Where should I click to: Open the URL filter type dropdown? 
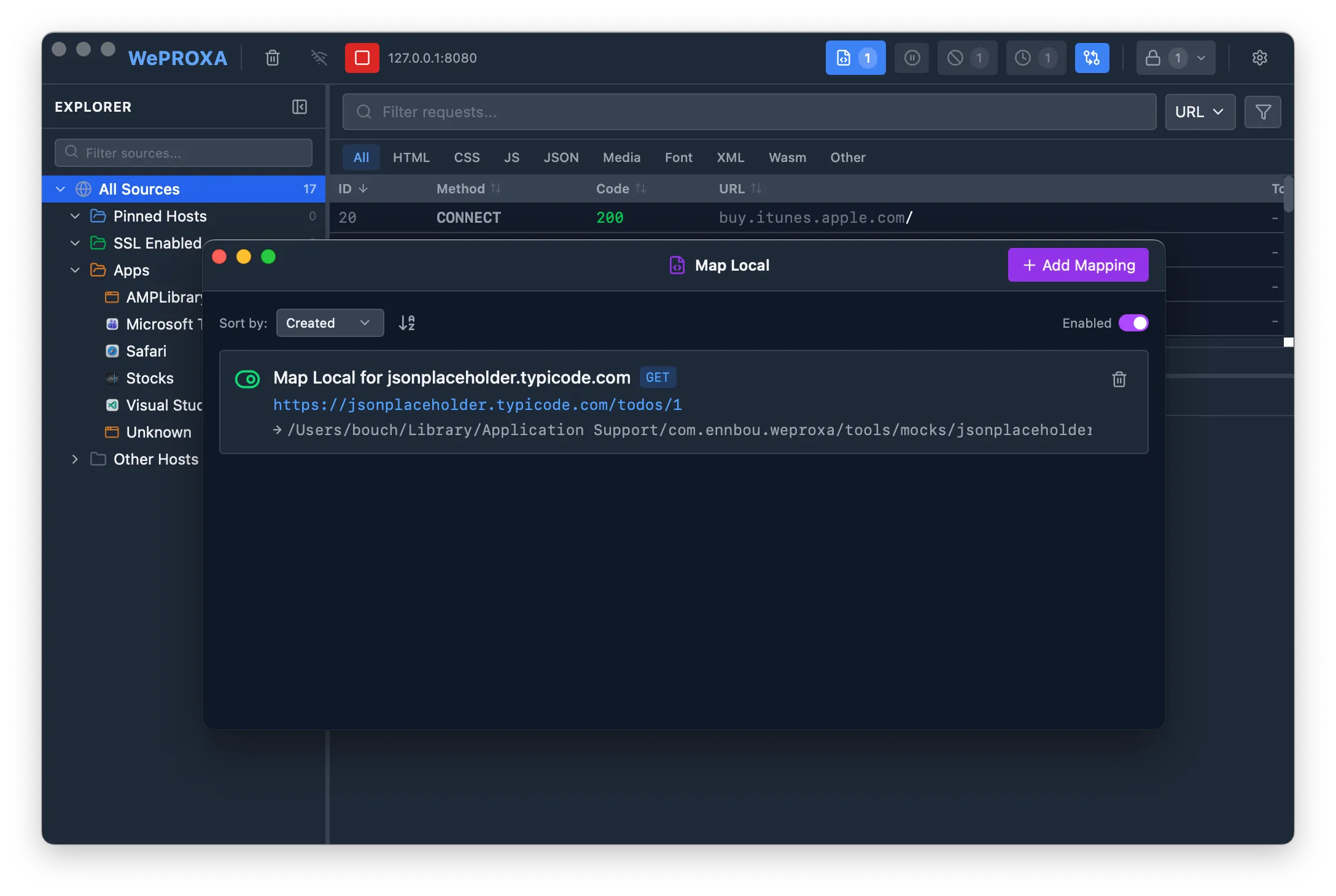click(x=1199, y=112)
